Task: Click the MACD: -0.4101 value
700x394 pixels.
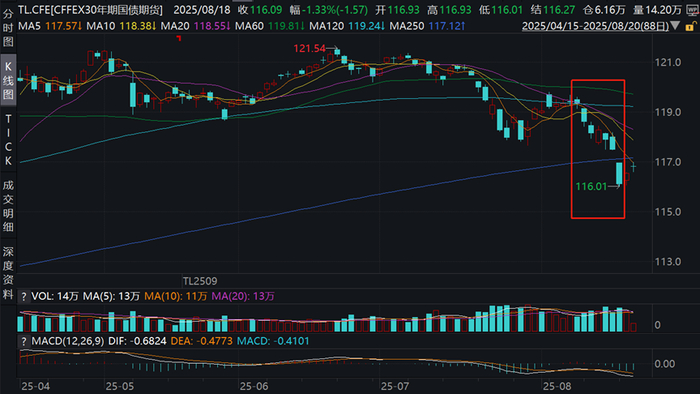Action: [x=273, y=341]
